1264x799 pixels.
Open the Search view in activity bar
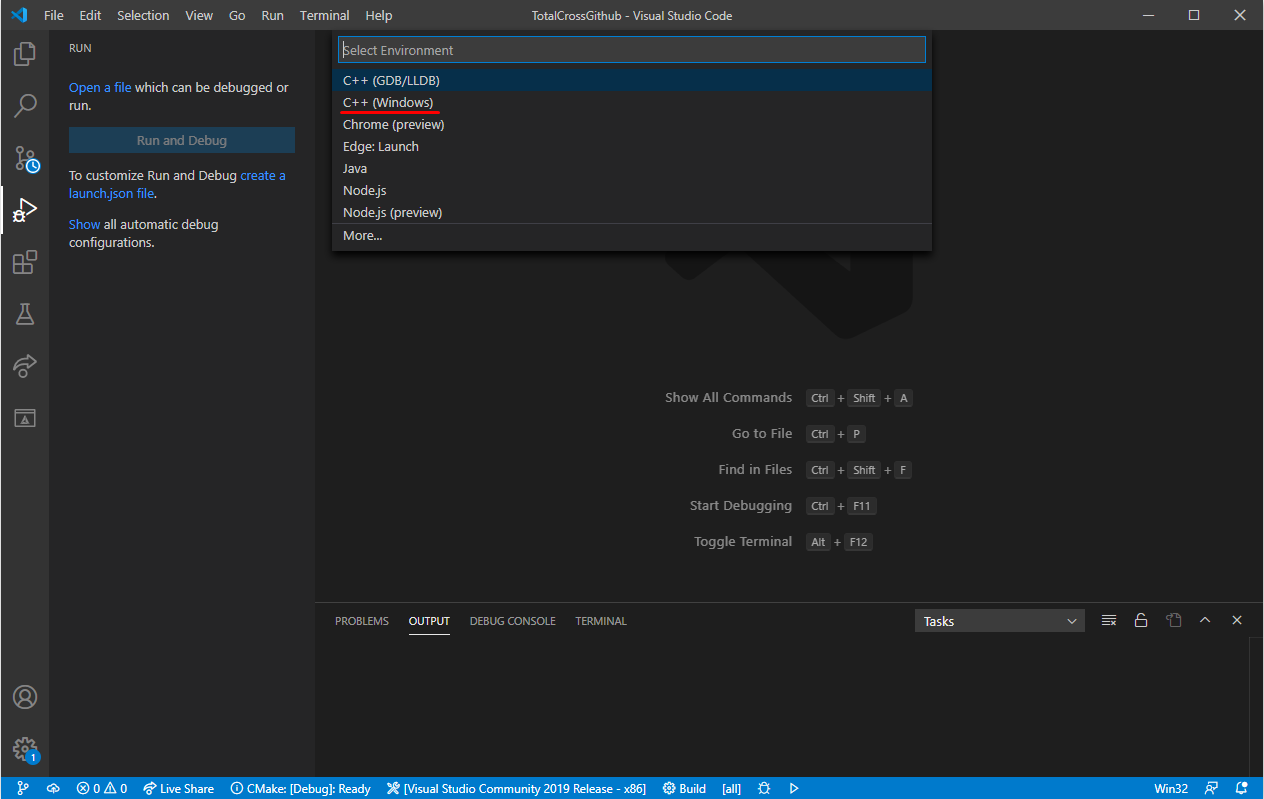pos(25,105)
